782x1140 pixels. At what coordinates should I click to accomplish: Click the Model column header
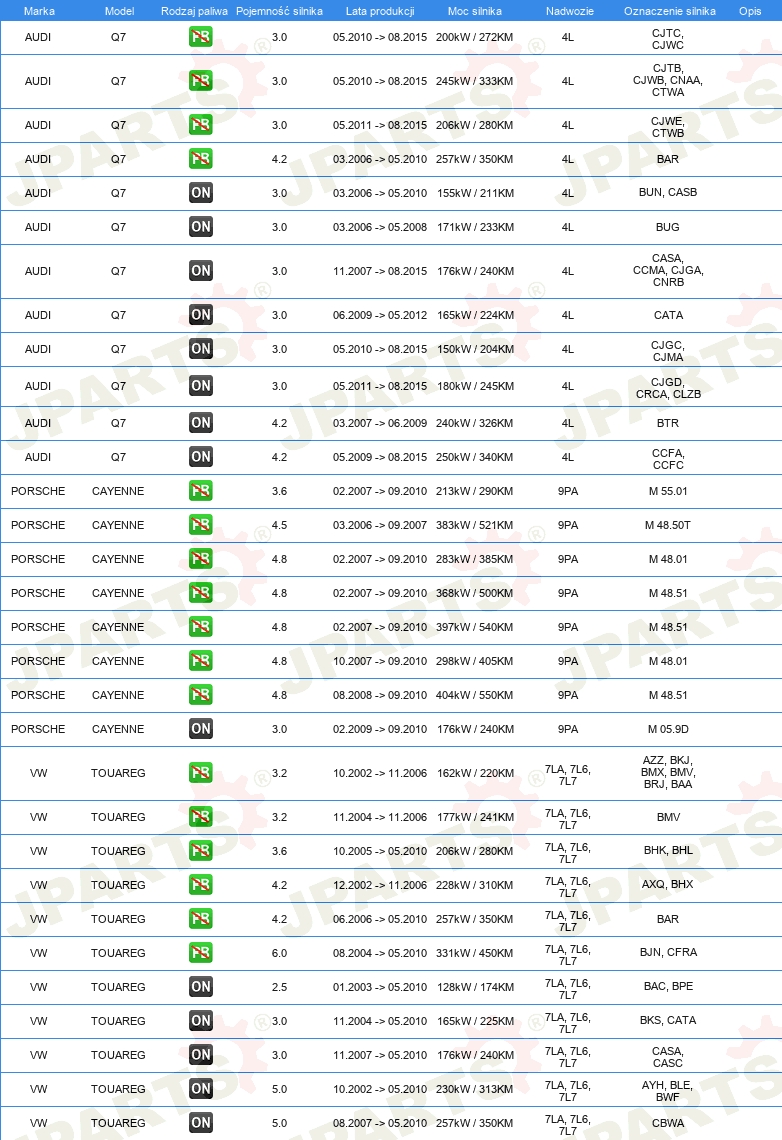pos(119,11)
